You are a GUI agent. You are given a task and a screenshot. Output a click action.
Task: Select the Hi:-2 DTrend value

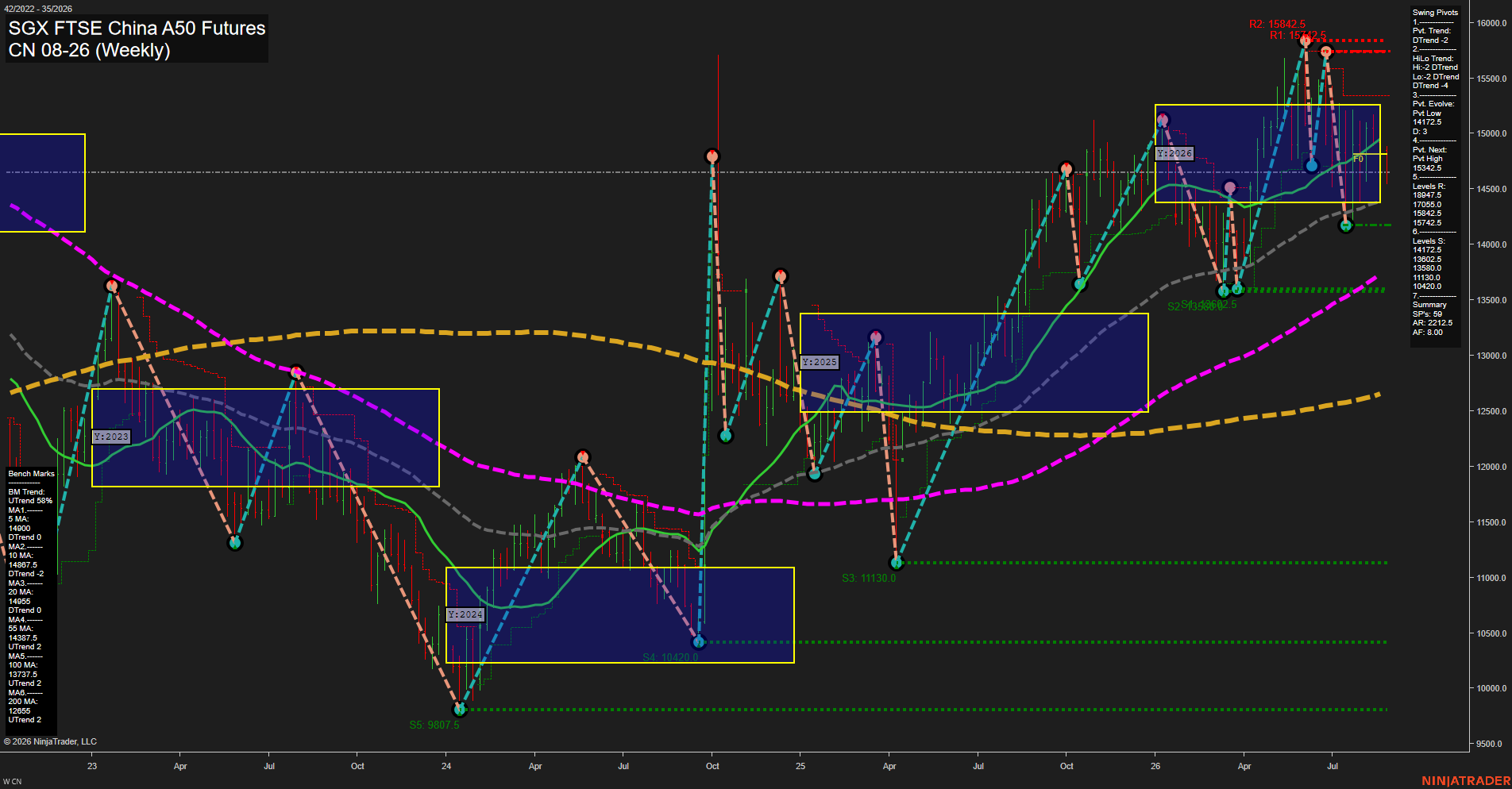tap(1435, 67)
